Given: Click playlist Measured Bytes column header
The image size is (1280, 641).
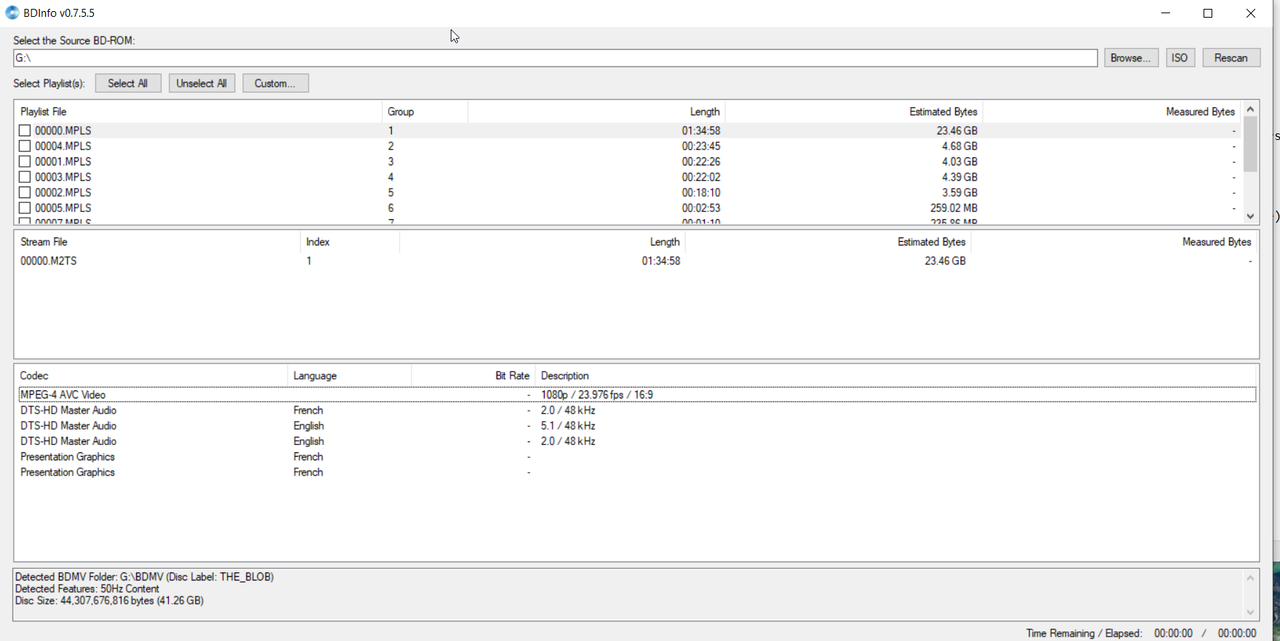Looking at the screenshot, I should 1112,112.
